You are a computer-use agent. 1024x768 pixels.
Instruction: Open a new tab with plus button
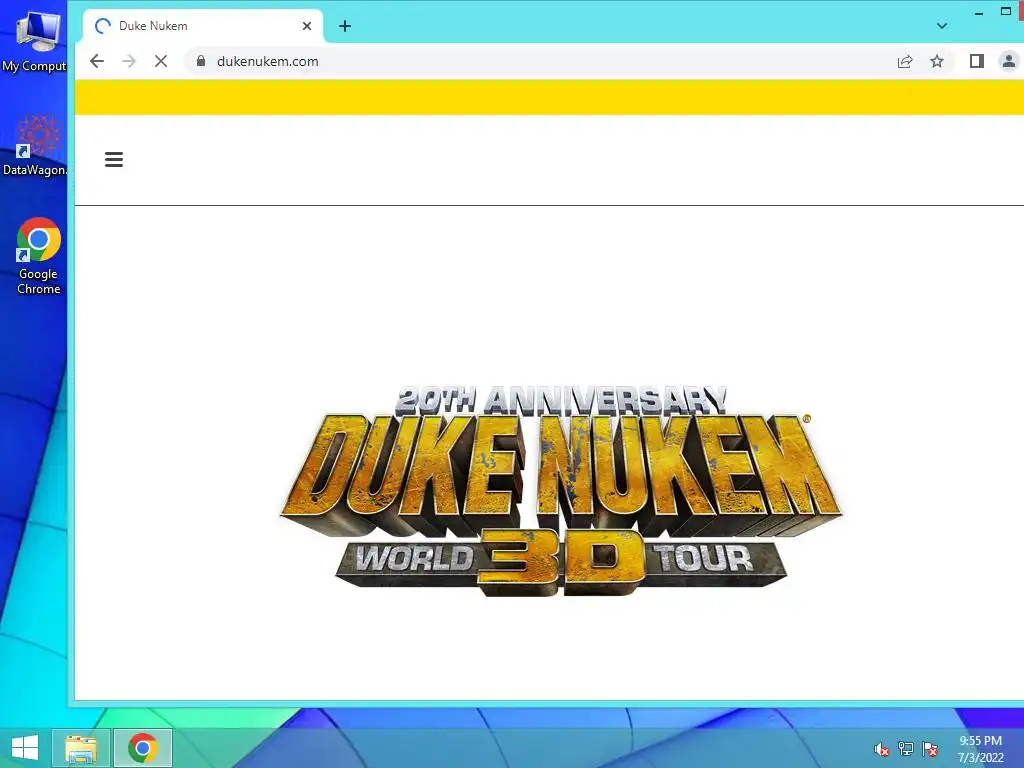345,26
